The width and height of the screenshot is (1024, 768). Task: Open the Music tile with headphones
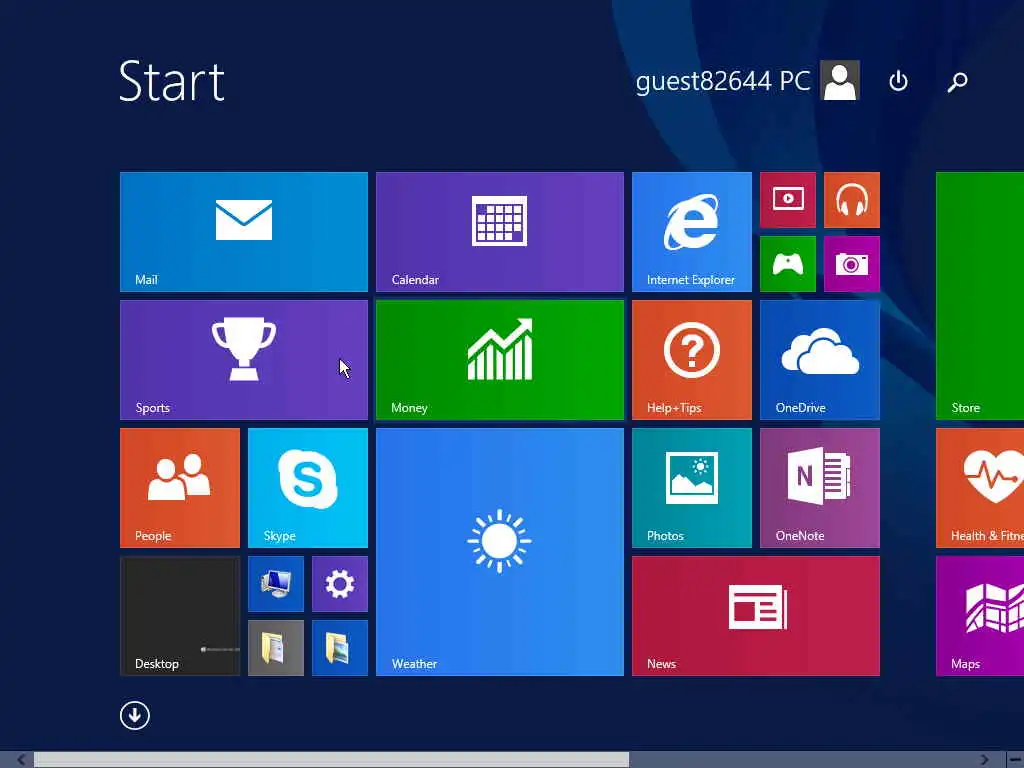coord(852,200)
